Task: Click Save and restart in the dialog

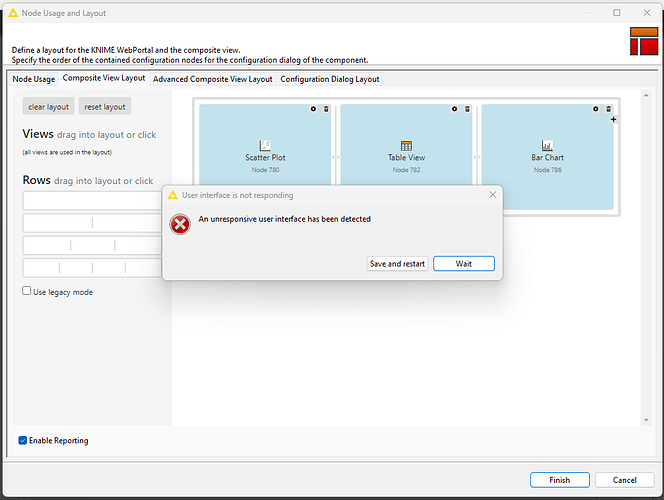Action: pos(397,264)
